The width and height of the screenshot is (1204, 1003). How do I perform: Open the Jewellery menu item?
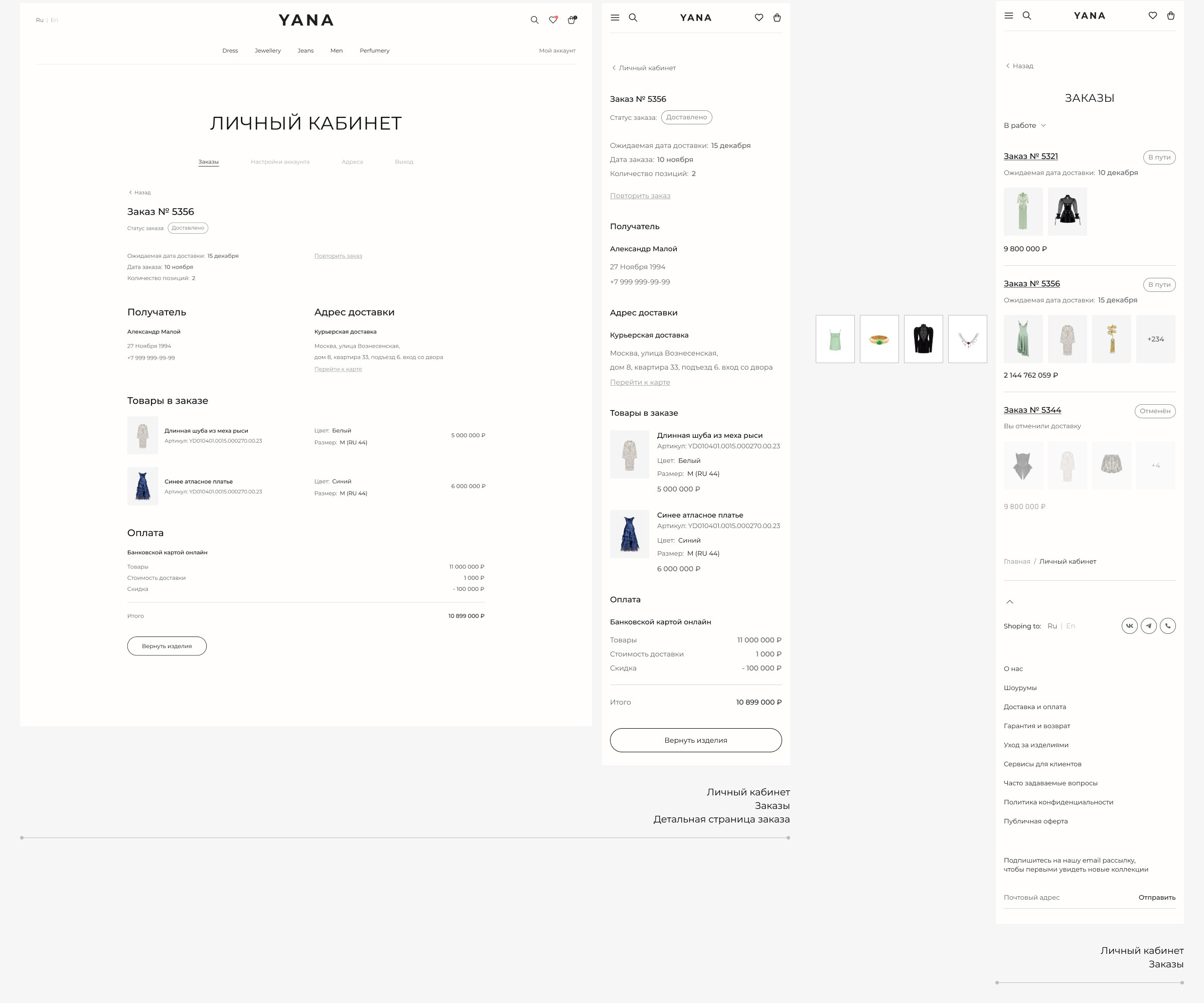pos(268,51)
